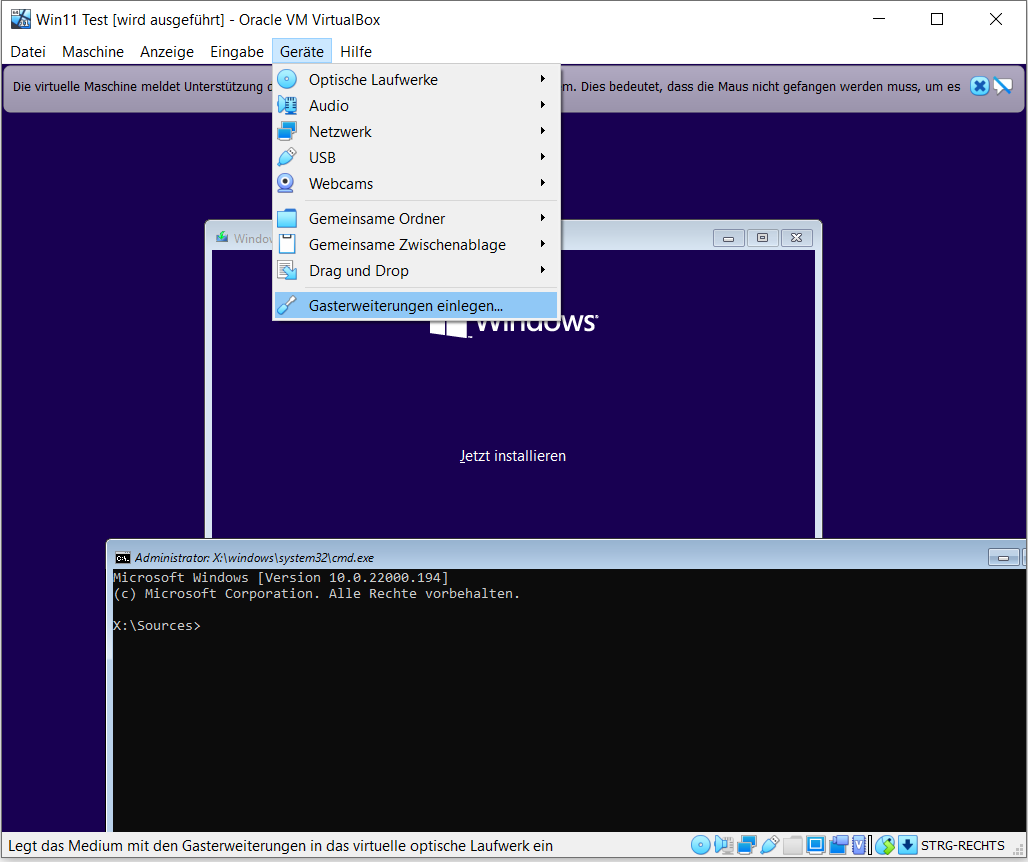The width and height of the screenshot is (1028, 862).
Task: Click the network status bar icon
Action: click(747, 846)
